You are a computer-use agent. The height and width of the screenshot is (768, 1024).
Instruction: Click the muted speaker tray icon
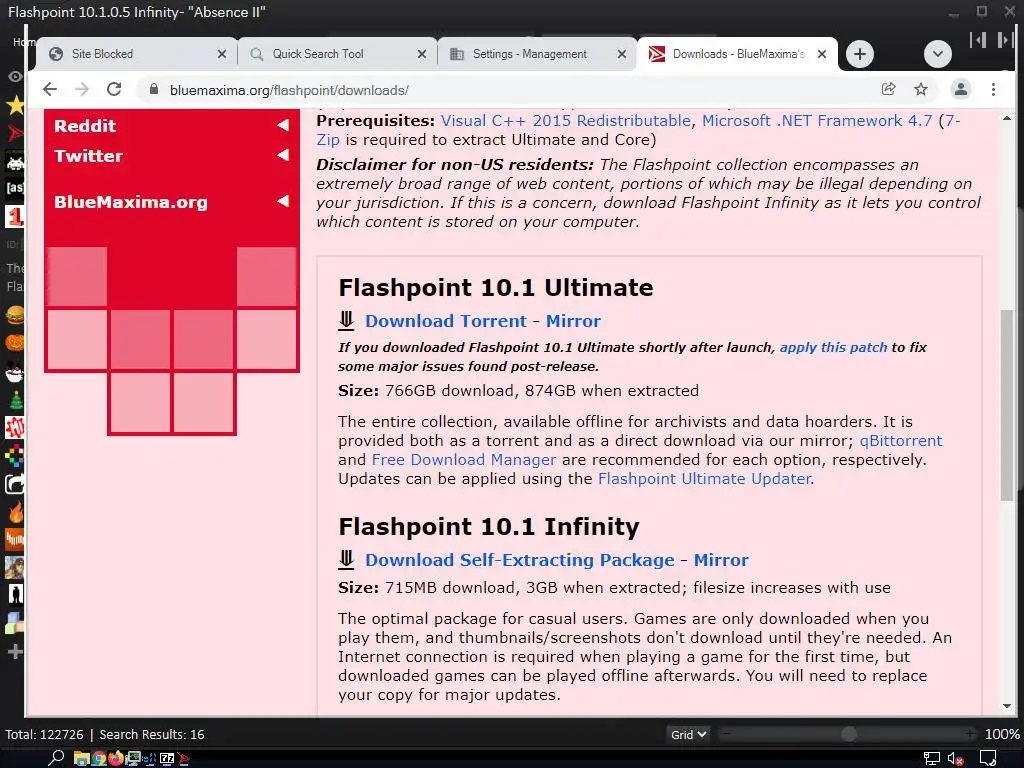(955, 759)
